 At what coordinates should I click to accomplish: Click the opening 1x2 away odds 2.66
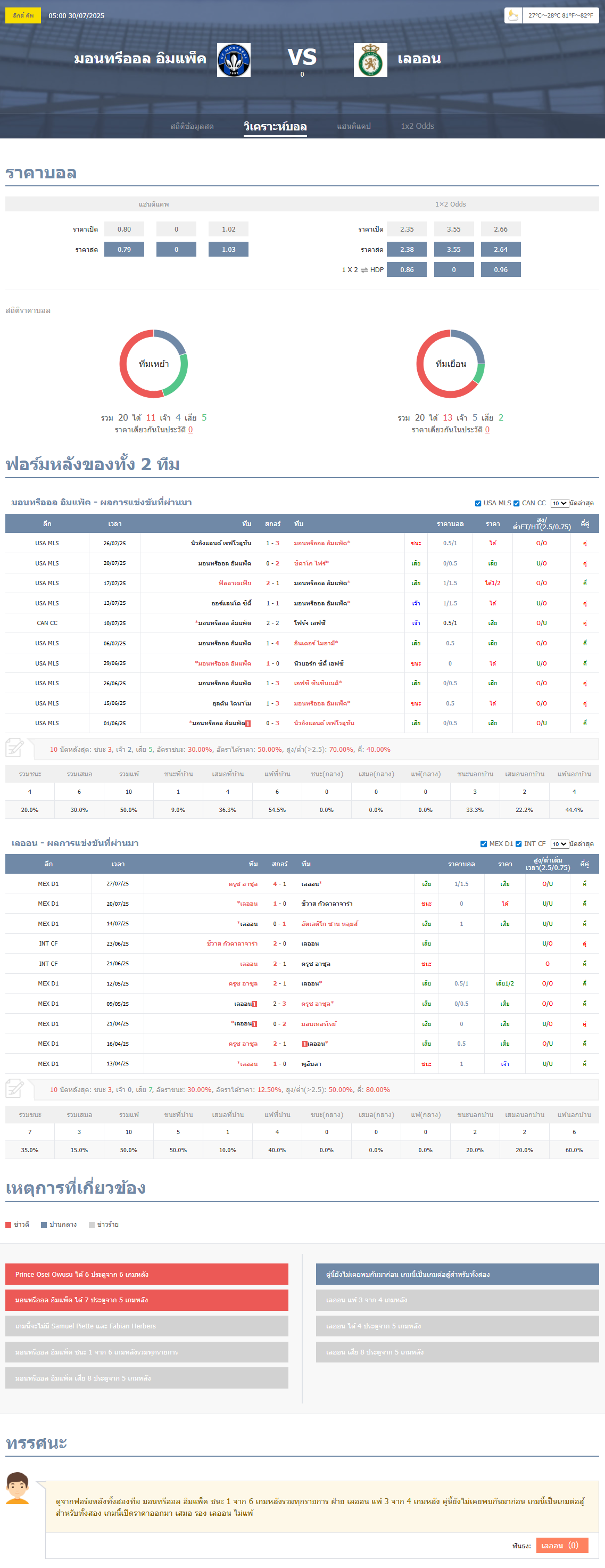tap(500, 229)
